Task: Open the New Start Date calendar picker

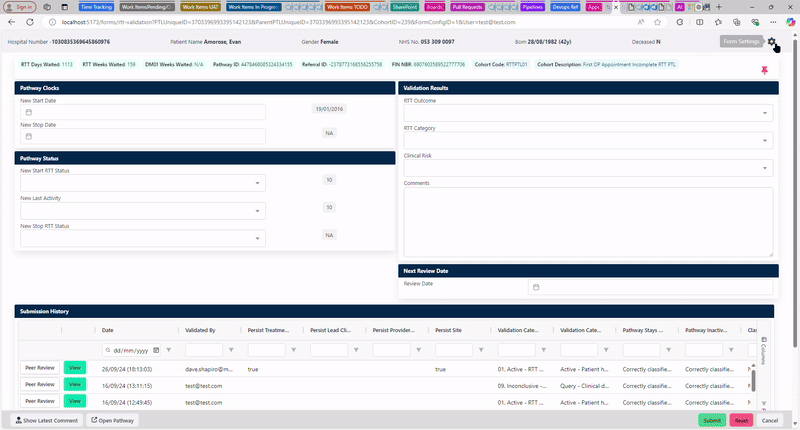Action: (x=29, y=112)
